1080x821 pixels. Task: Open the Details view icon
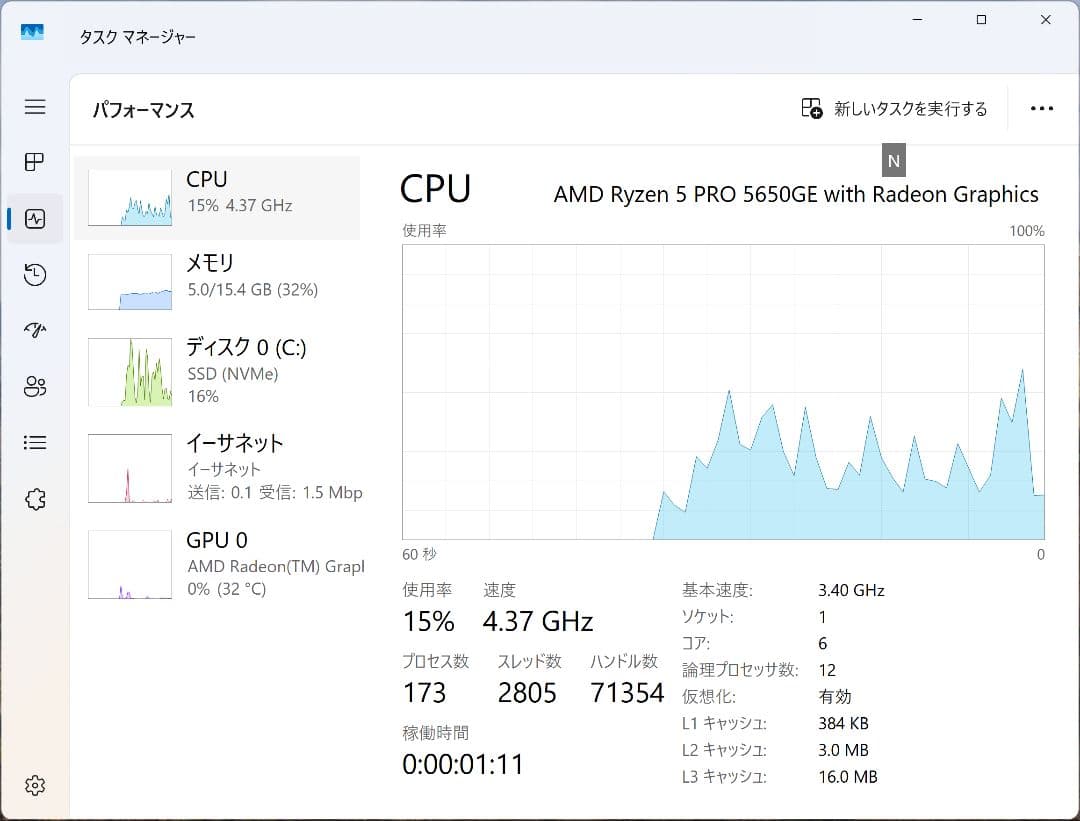[34, 442]
